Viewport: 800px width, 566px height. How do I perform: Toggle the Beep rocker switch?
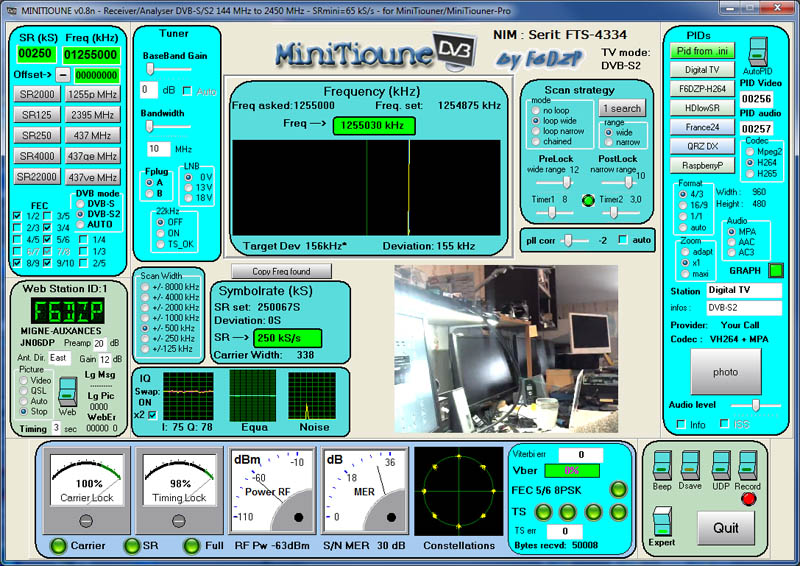[662, 465]
